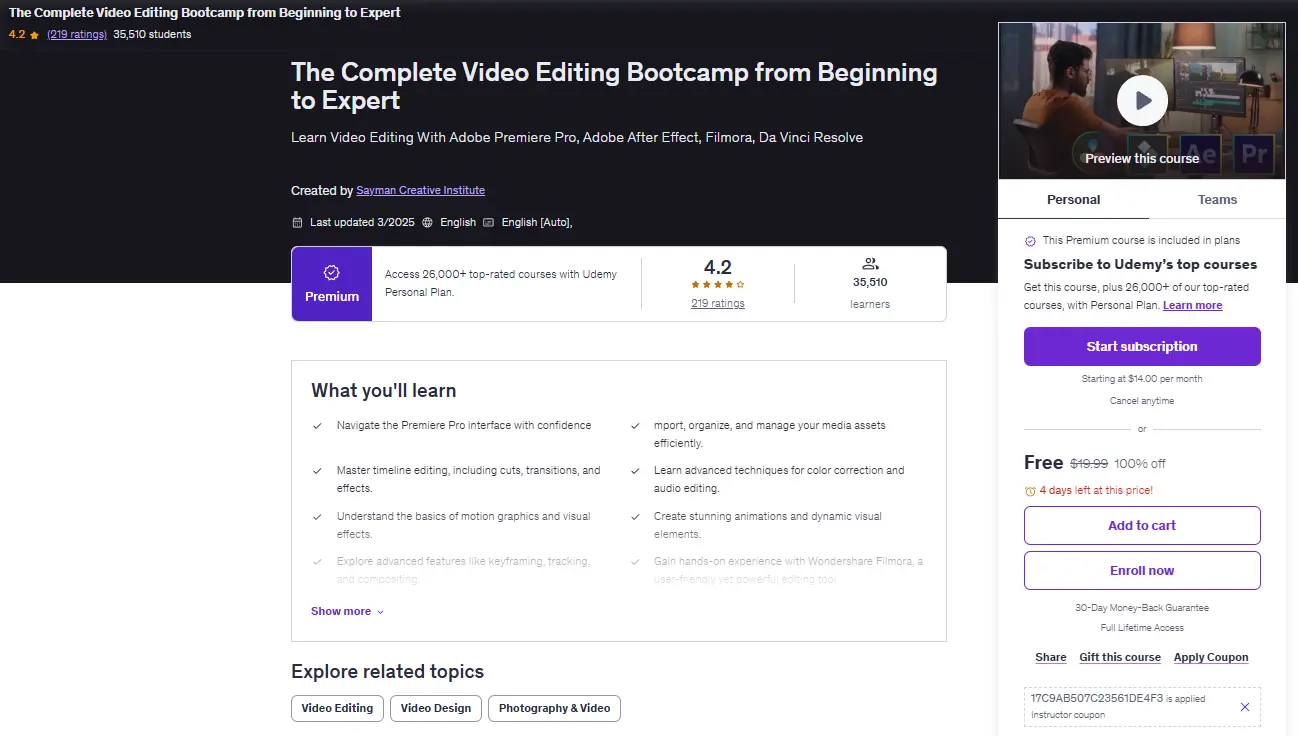Screen dimensions: 1298x736
Task: Click the Share link
Action: [1051, 657]
